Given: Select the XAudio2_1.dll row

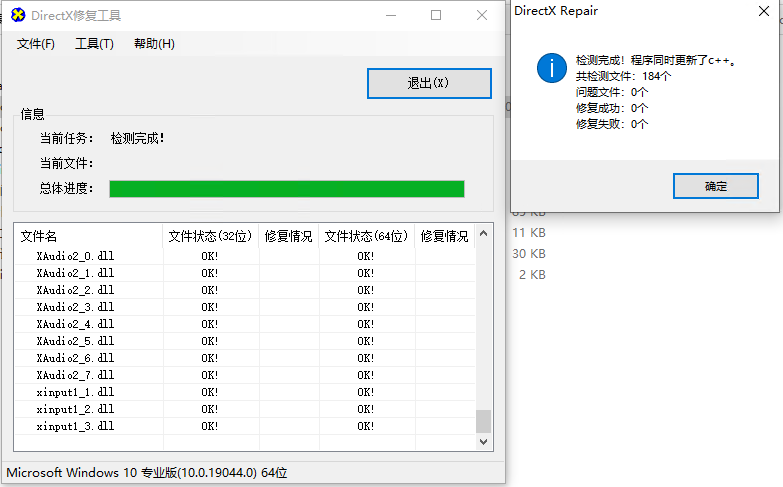Looking at the screenshot, I should (245, 273).
